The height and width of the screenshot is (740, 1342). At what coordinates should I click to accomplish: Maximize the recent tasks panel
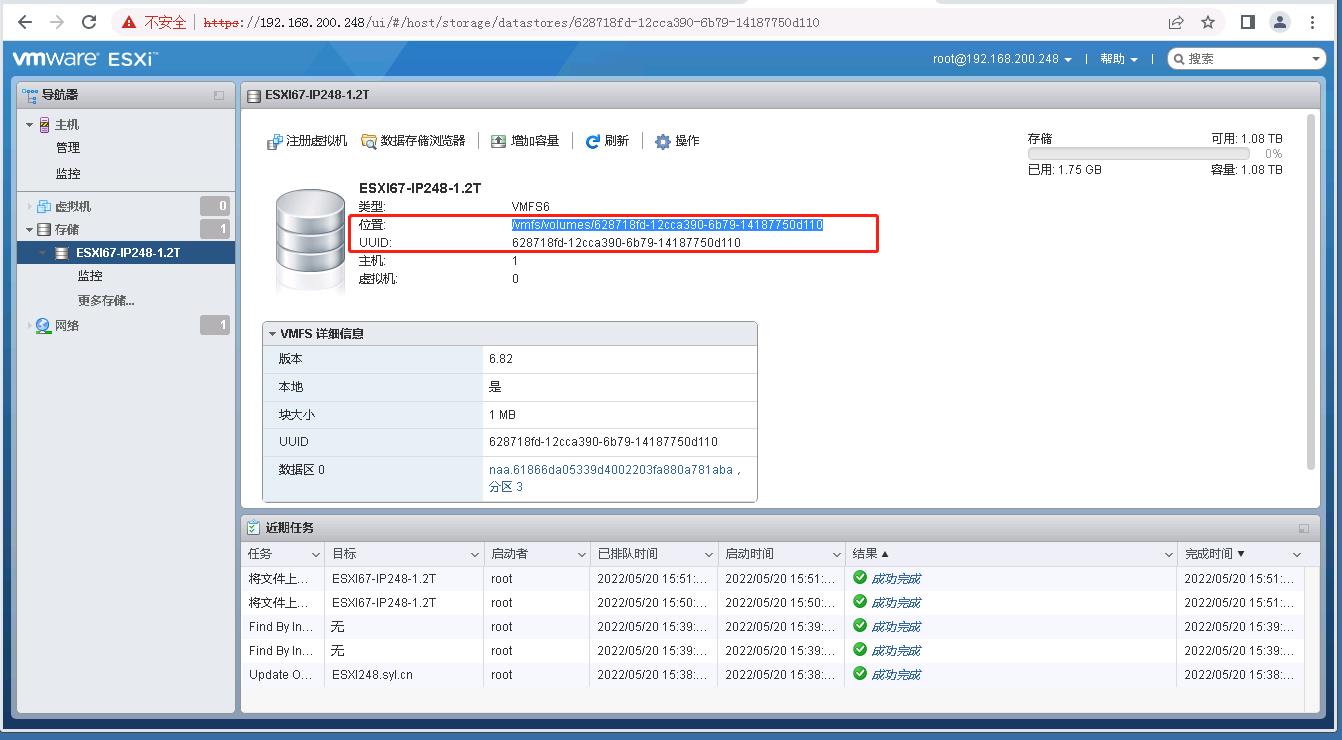(x=1304, y=528)
